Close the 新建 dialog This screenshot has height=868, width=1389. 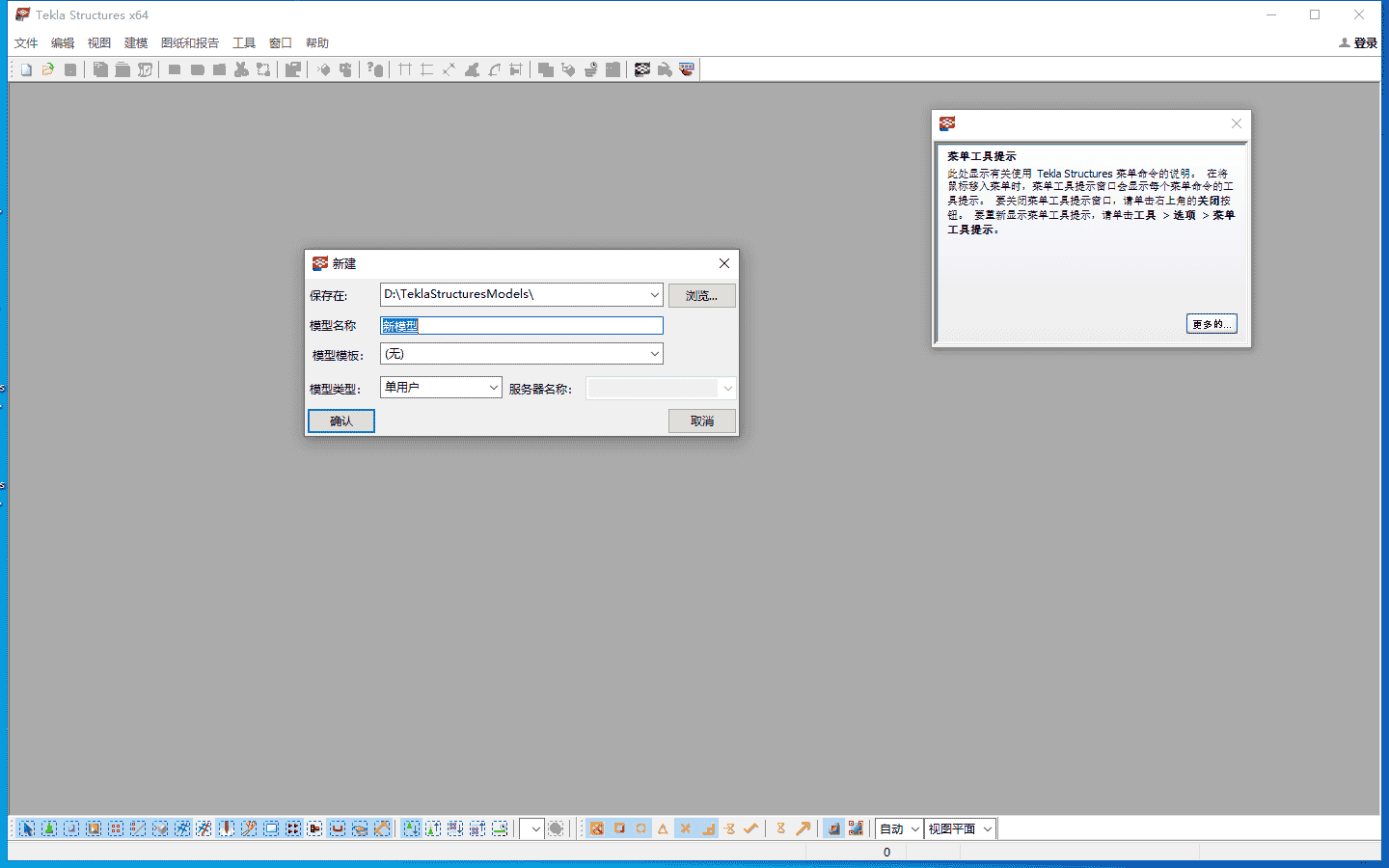723,263
